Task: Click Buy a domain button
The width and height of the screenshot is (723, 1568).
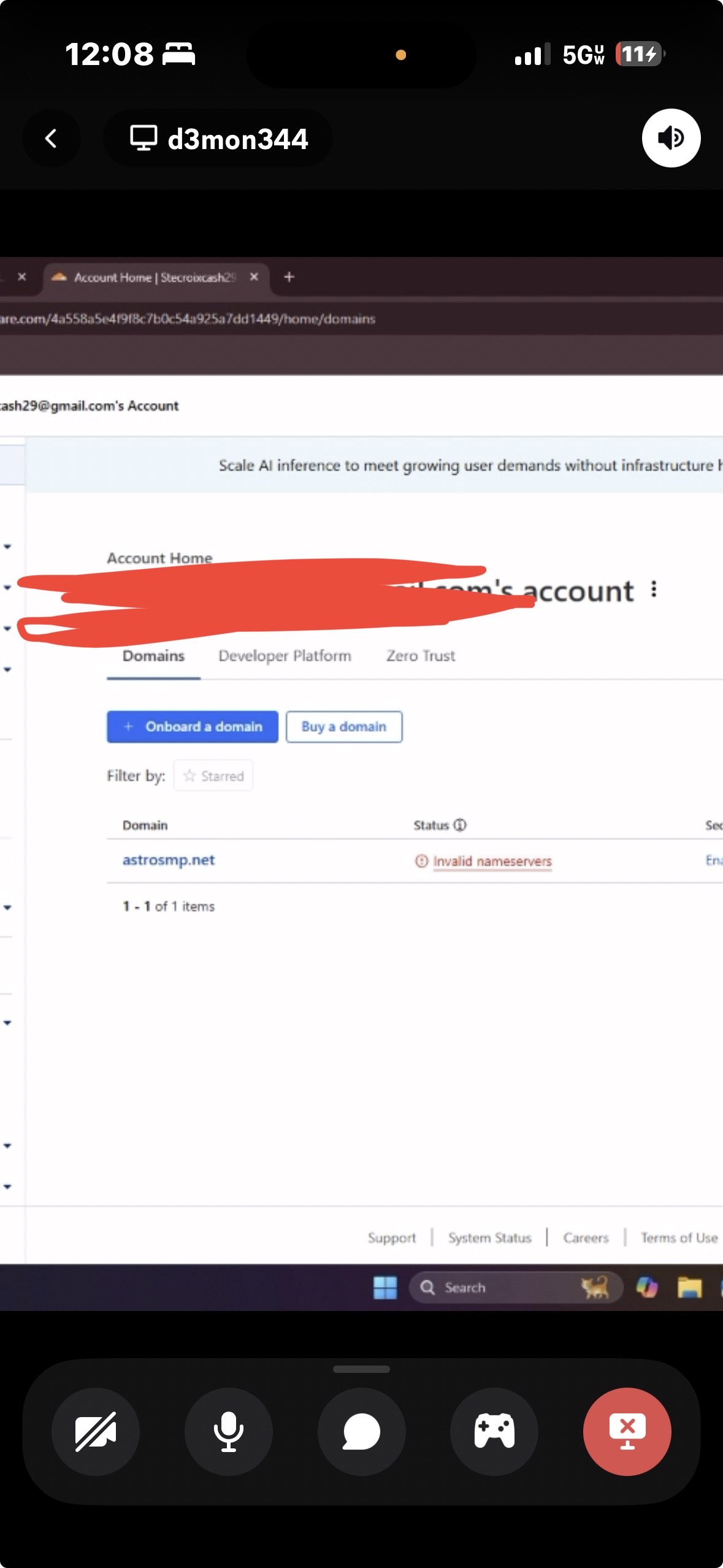Action: 344,726
